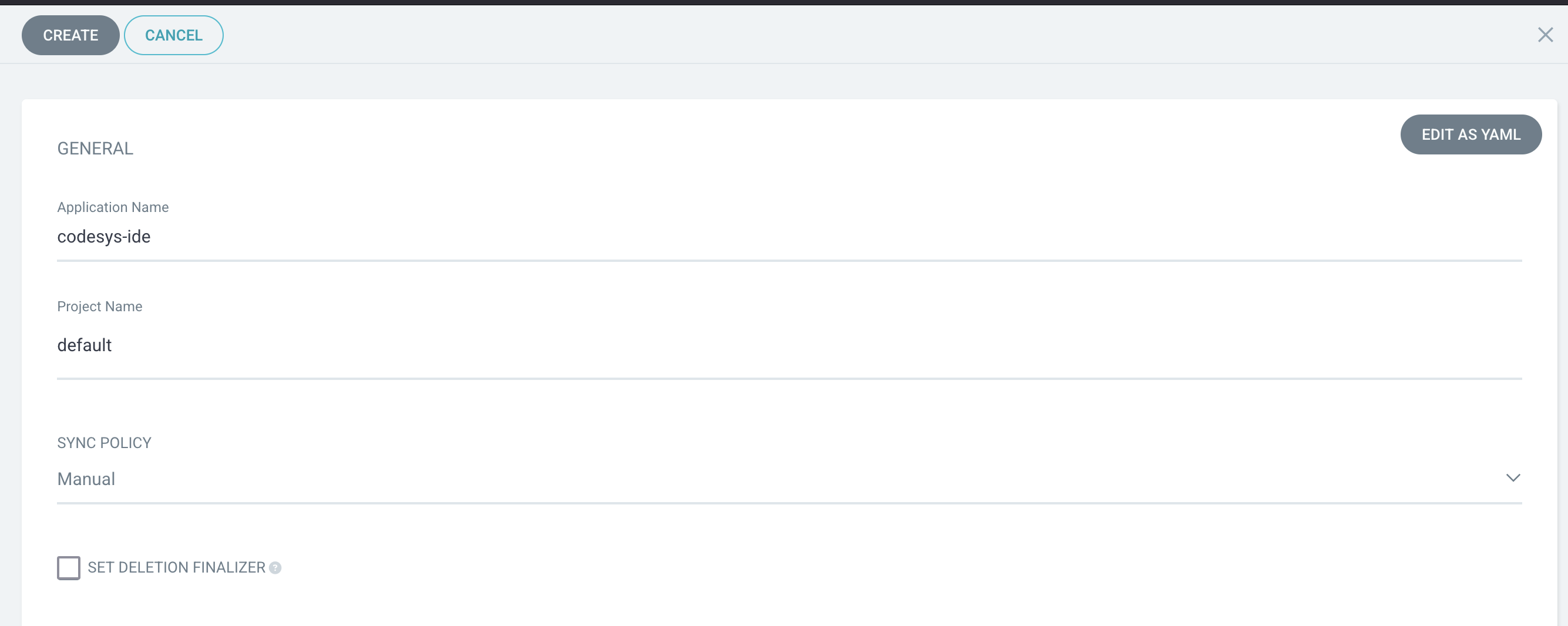The image size is (1568, 626).
Task: Click the SYNC POLICY section label
Action: tap(104, 443)
